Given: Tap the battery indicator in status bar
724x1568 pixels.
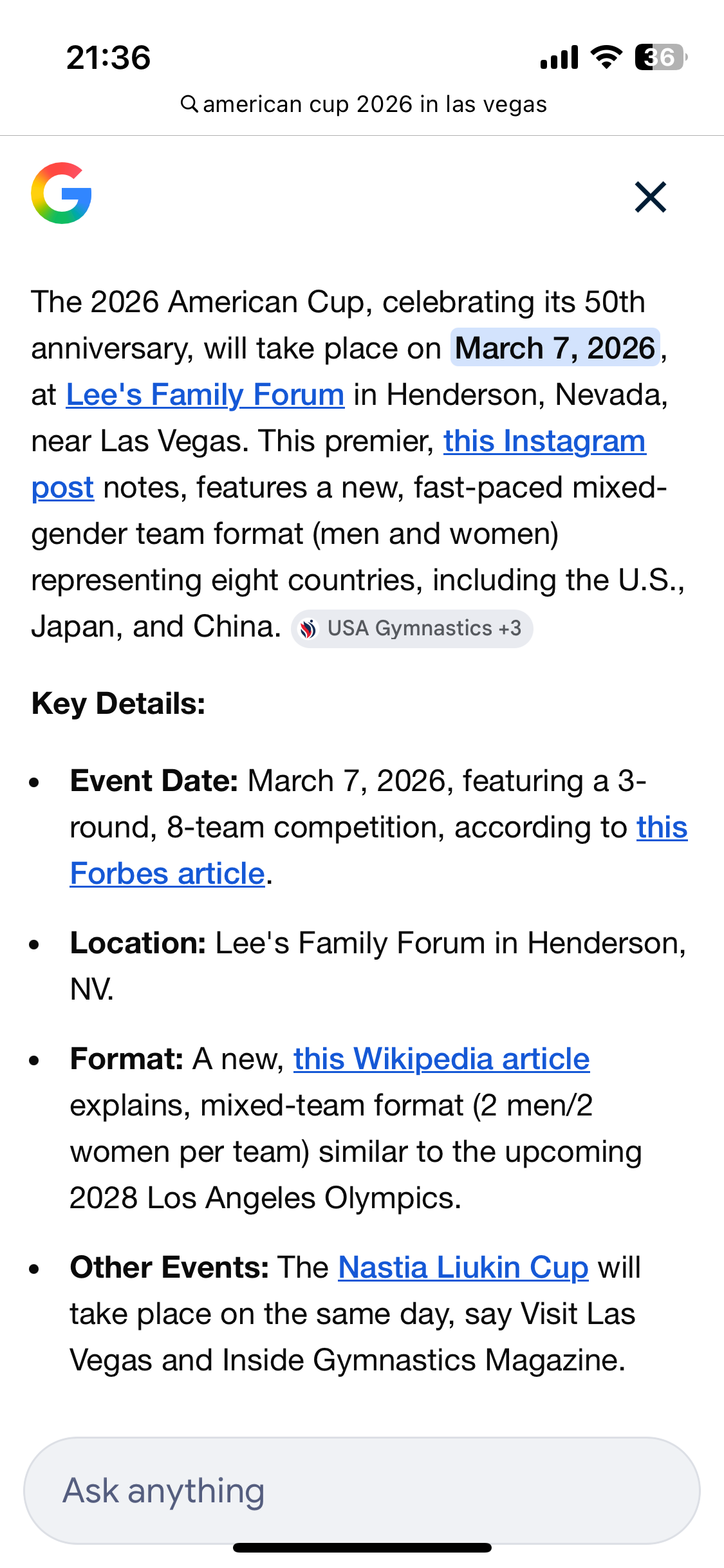Looking at the screenshot, I should 660,57.
